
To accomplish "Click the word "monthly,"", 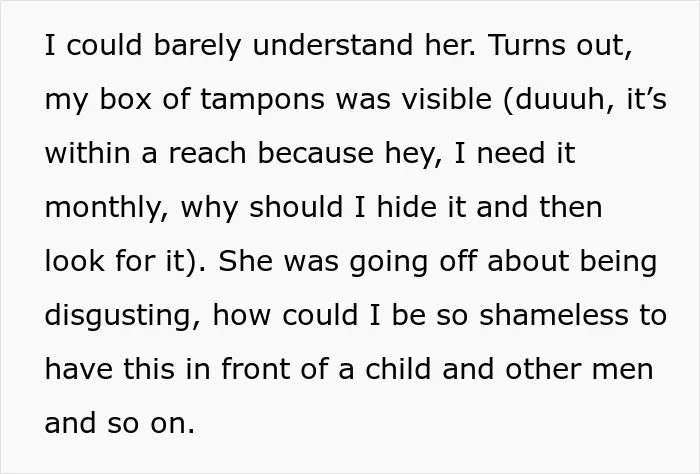I will [x=107, y=208].
